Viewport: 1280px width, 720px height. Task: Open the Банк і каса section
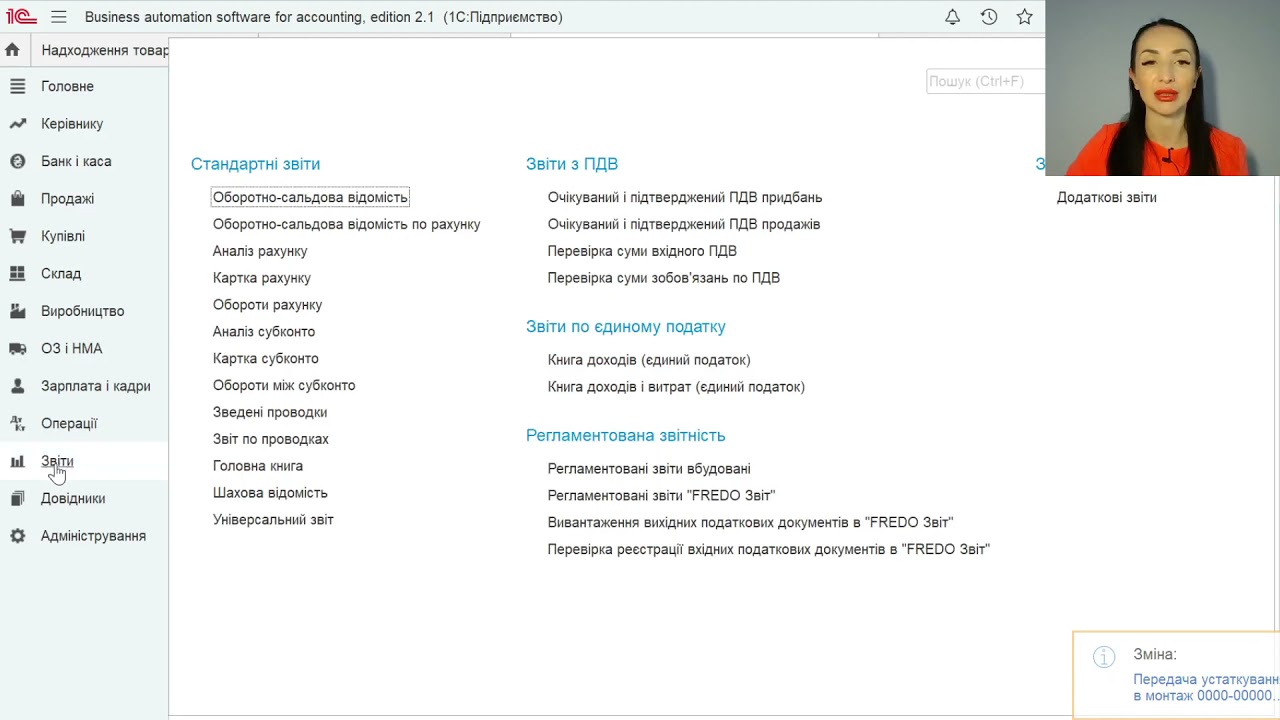click(x=76, y=161)
